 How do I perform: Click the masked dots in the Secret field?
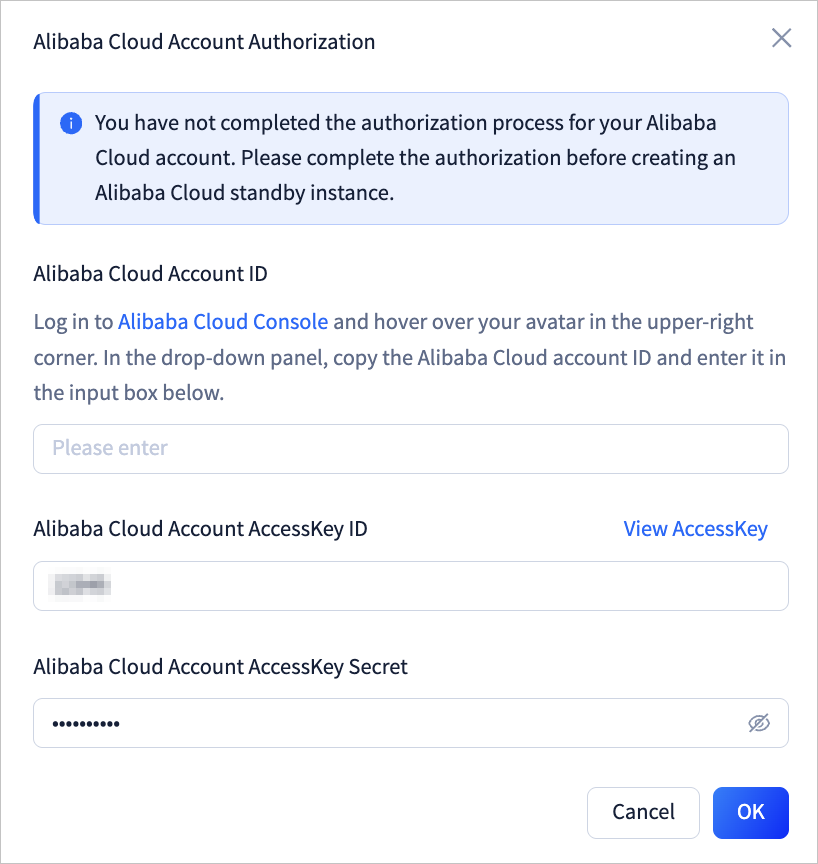point(86,723)
